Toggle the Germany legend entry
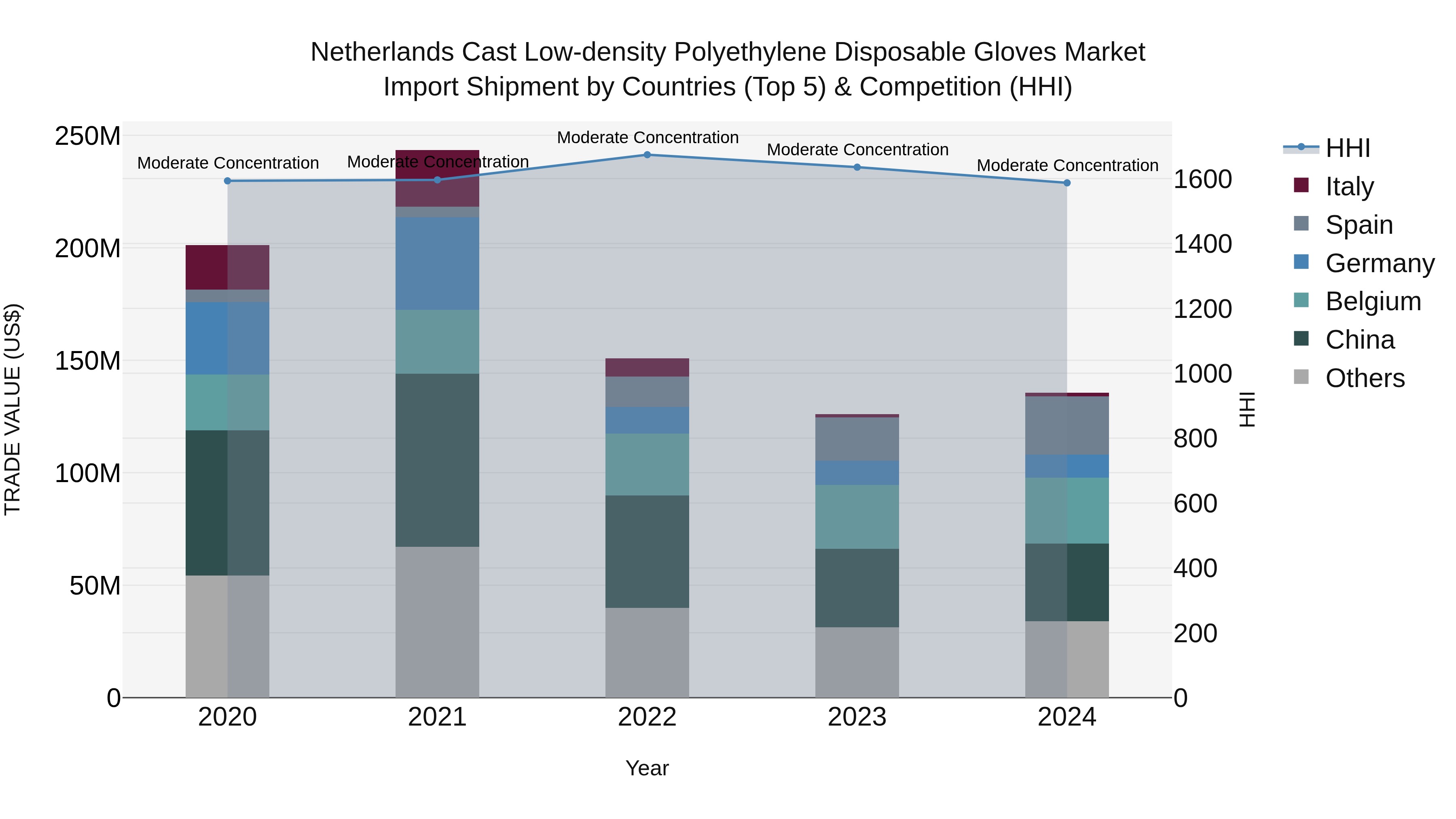Image resolution: width=1456 pixels, height=819 pixels. (x=1364, y=263)
